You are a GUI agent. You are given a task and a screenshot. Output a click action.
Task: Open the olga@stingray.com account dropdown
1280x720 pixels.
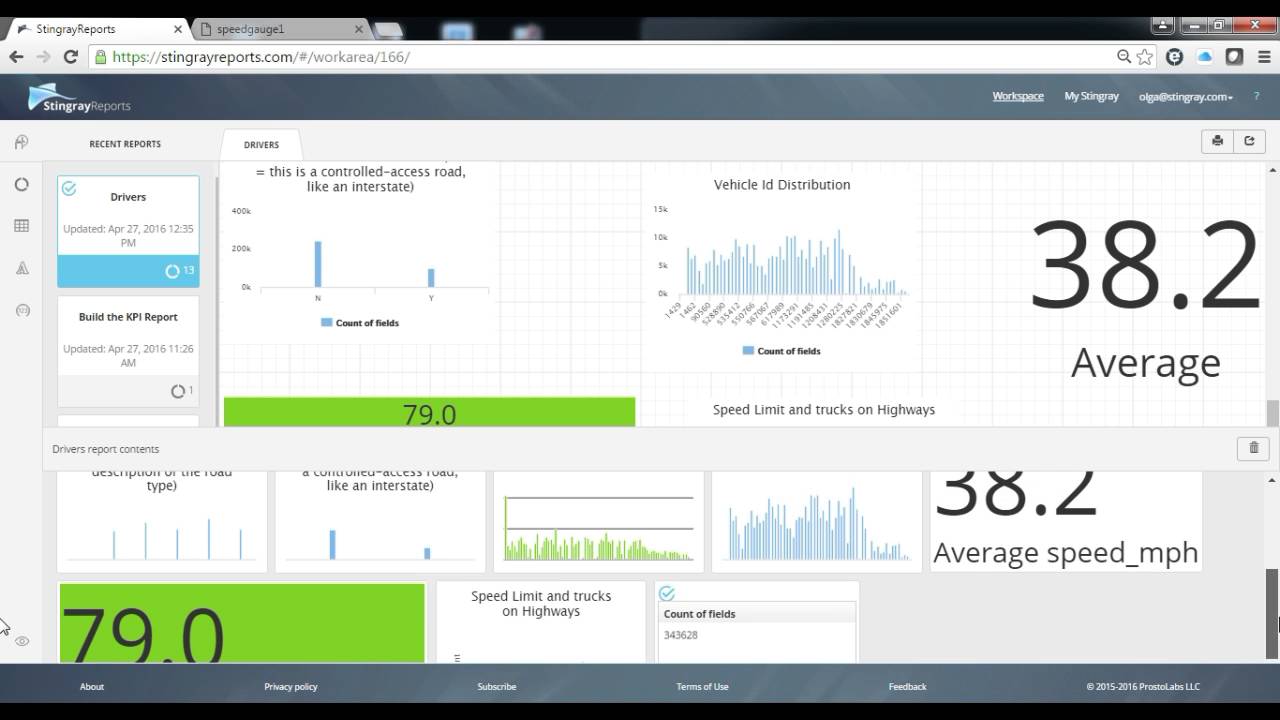click(1186, 97)
